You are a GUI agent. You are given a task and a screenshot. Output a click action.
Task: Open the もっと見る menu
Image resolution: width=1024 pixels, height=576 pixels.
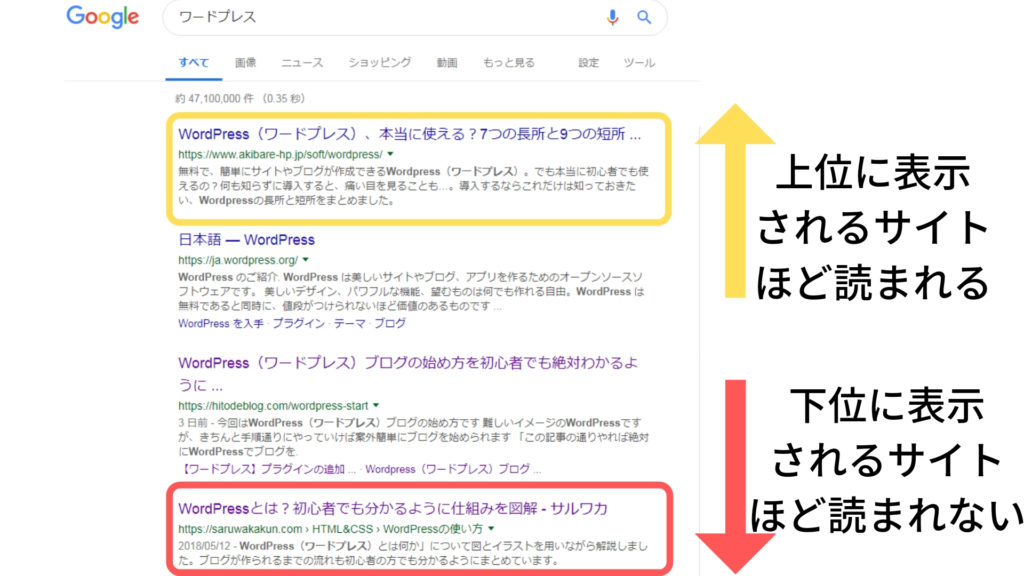tap(509, 63)
